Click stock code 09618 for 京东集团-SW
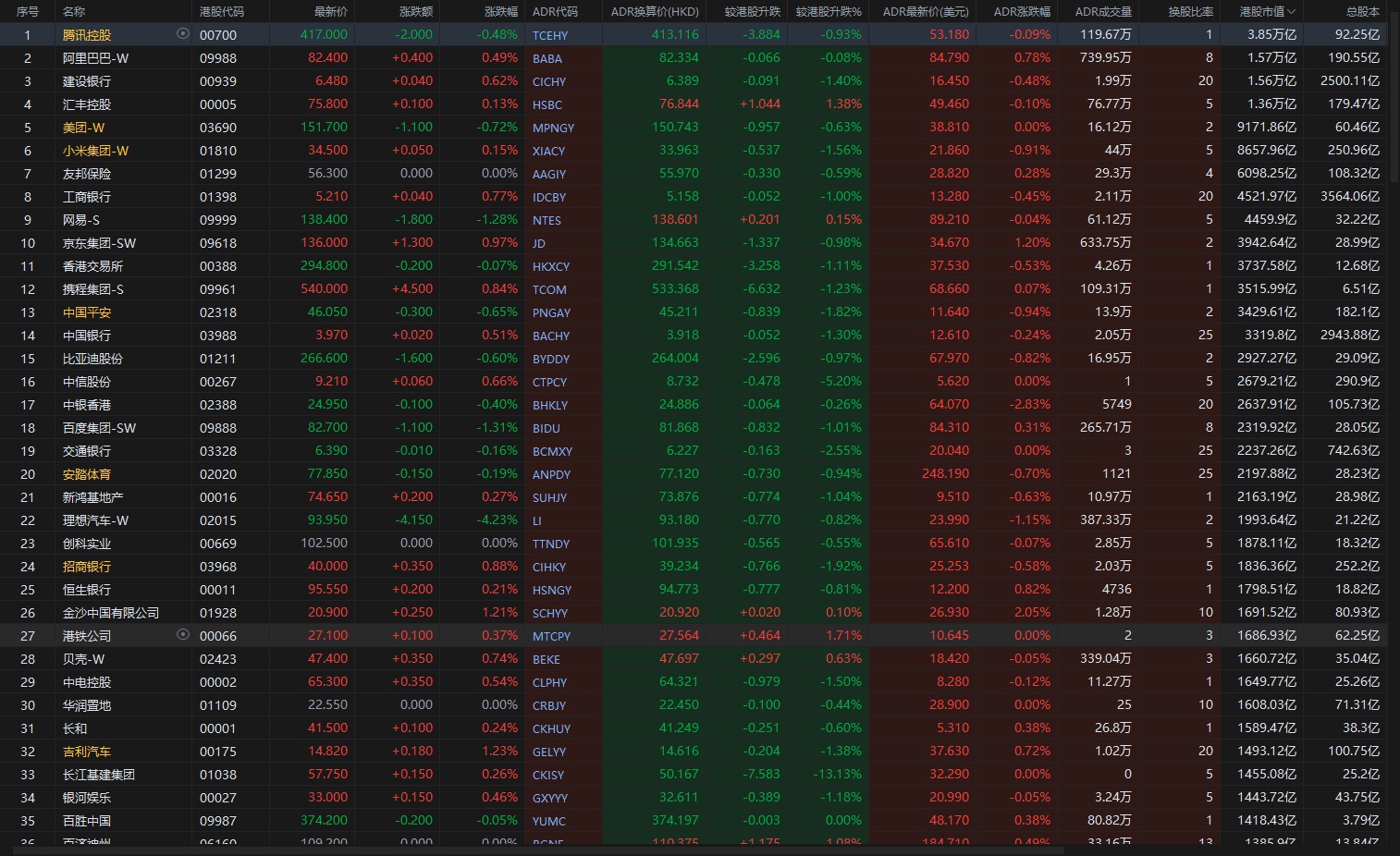Viewport: 1400px width, 856px height. pos(218,243)
